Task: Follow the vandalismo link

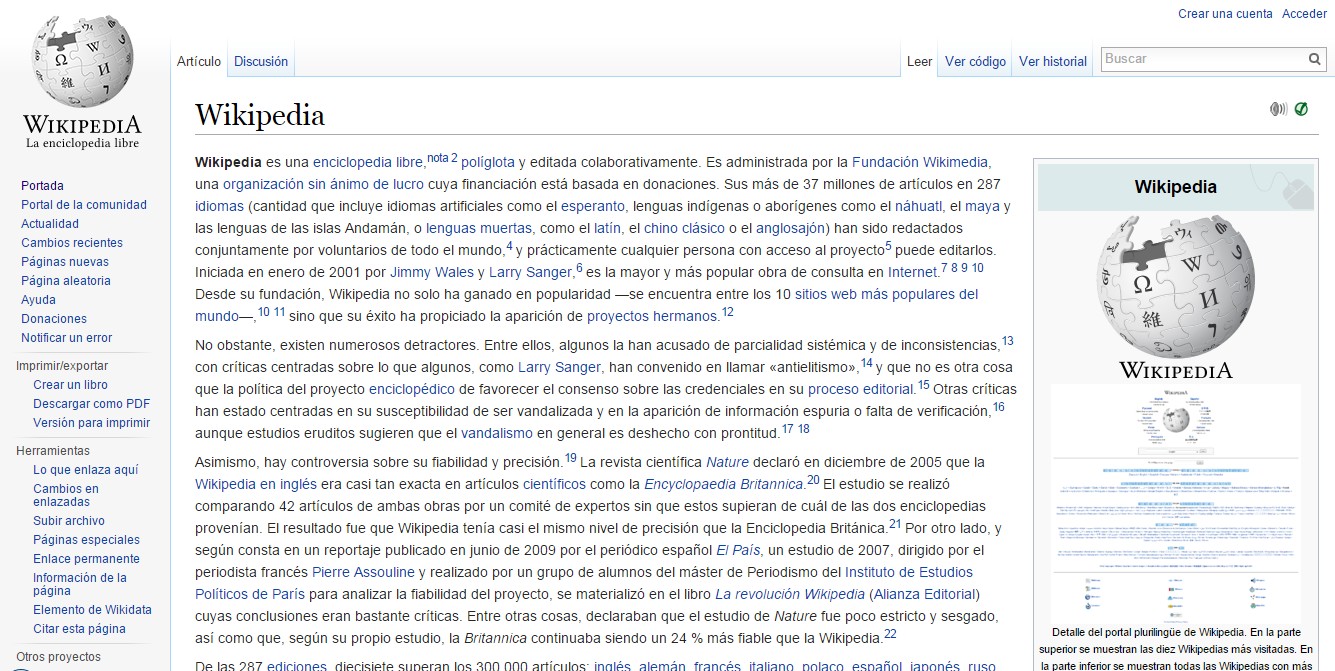Action: pos(497,433)
